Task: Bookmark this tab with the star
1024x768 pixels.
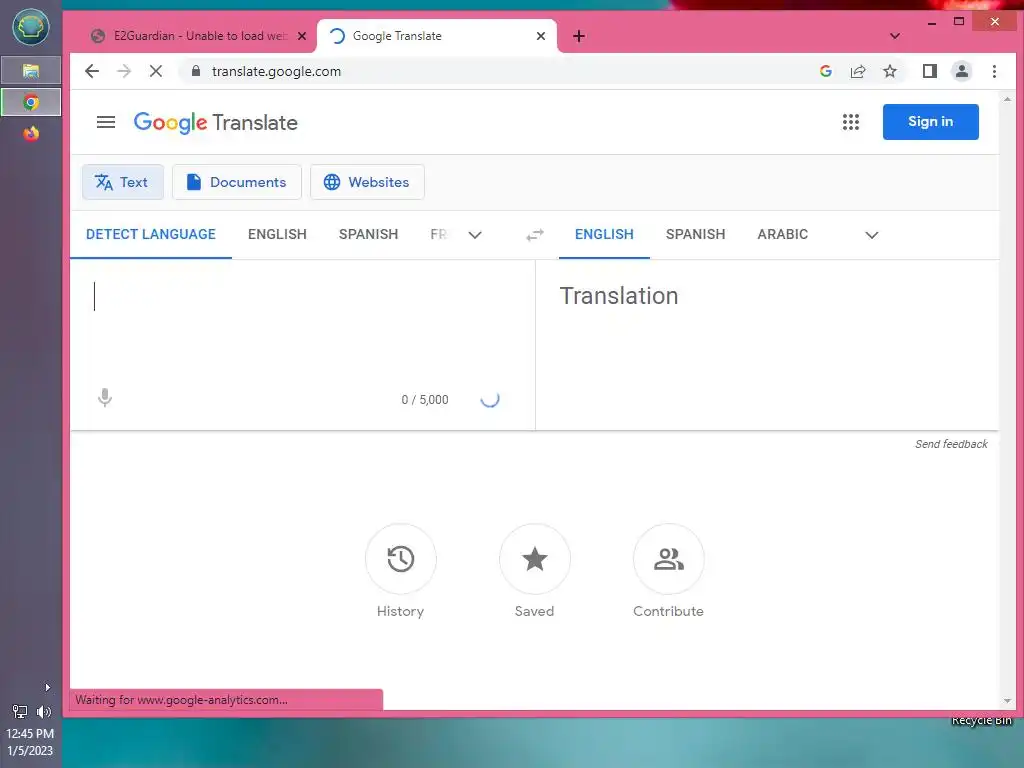Action: [x=889, y=71]
